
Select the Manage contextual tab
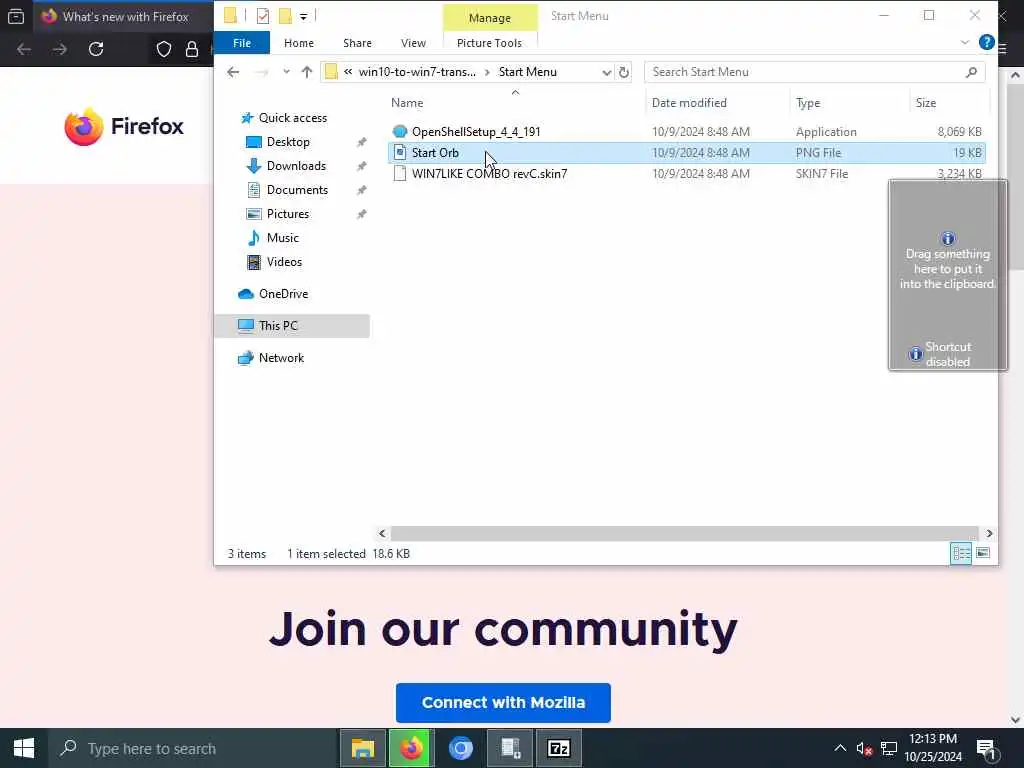489,18
